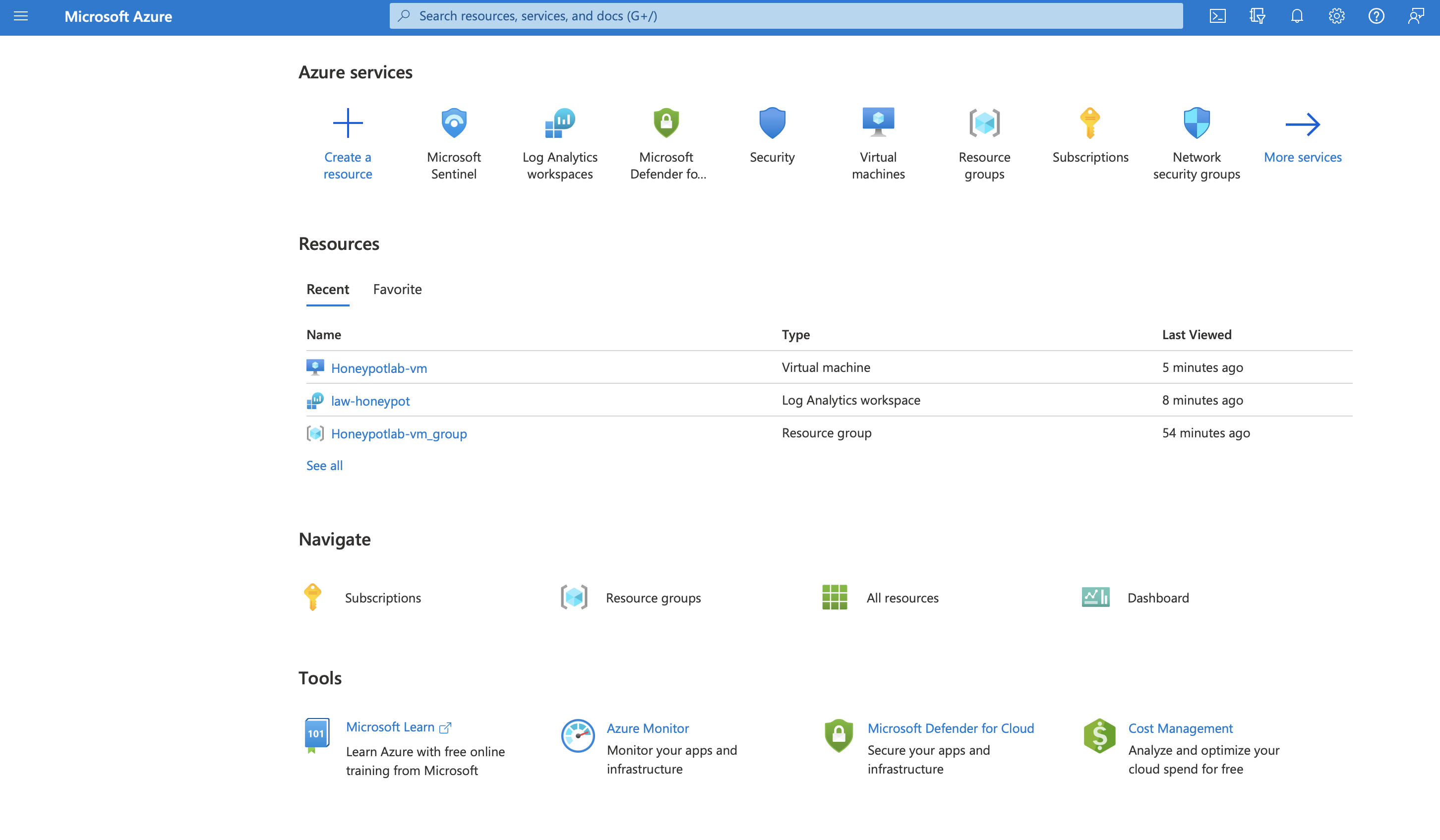Image resolution: width=1440 pixels, height=840 pixels.
Task: Click the More services label
Action: click(x=1302, y=157)
